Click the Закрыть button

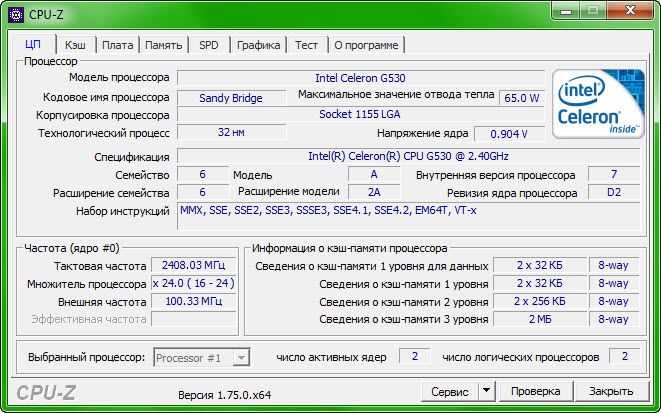[x=611, y=392]
